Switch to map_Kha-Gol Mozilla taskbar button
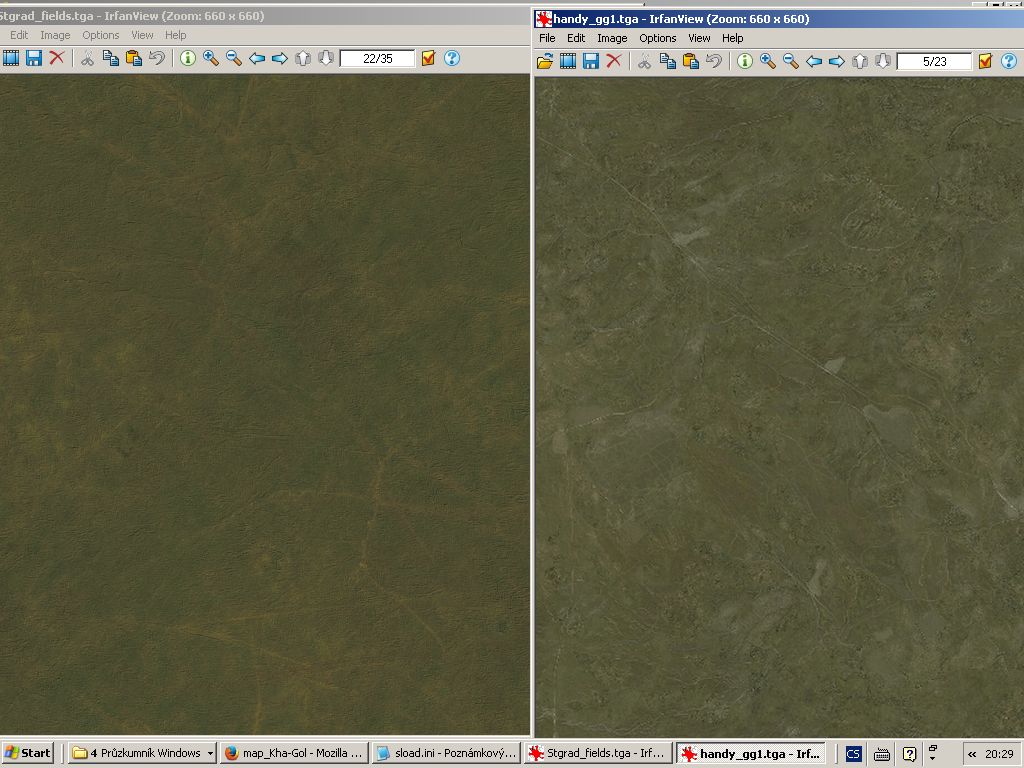The height and width of the screenshot is (768, 1024). click(294, 753)
